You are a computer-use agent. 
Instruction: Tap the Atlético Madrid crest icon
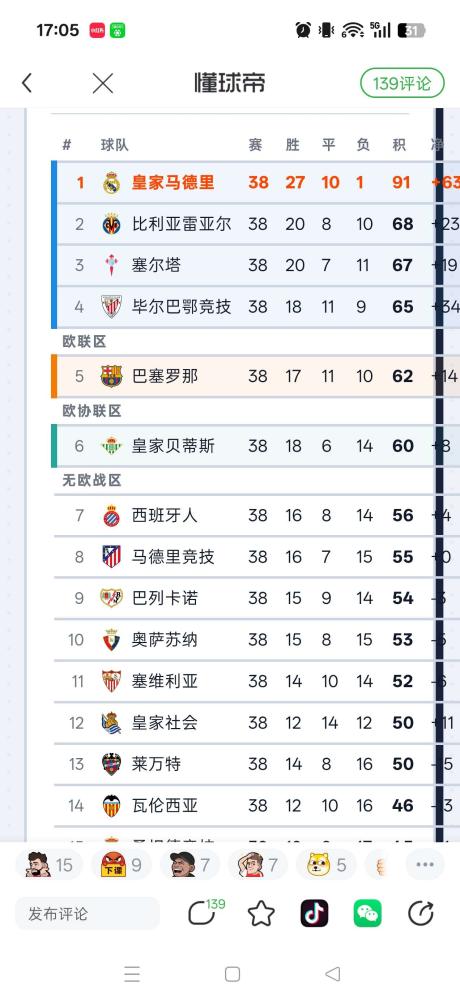[x=112, y=557]
